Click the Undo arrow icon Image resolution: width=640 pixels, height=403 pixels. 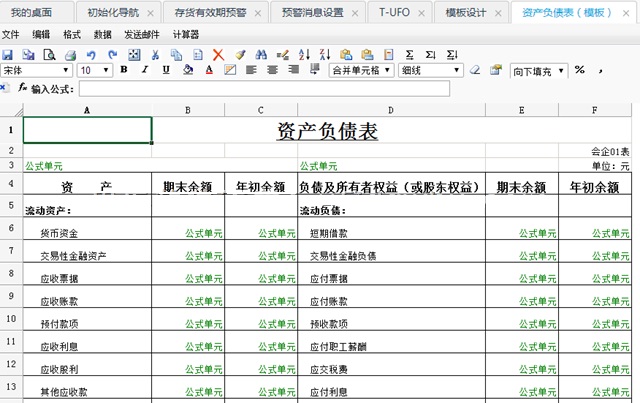pyautogui.click(x=91, y=54)
